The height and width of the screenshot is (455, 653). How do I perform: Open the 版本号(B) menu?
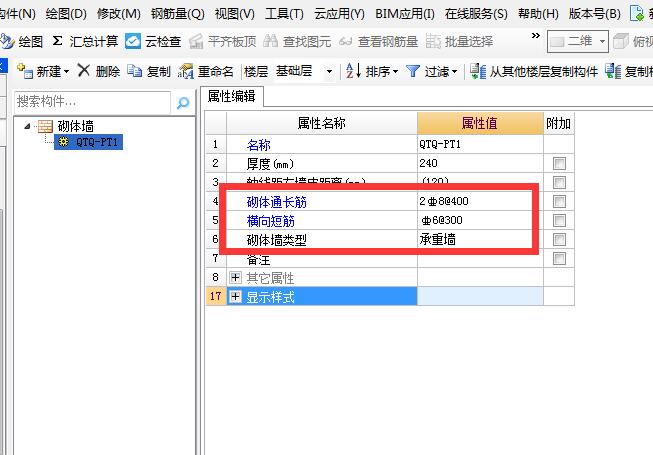[594, 14]
